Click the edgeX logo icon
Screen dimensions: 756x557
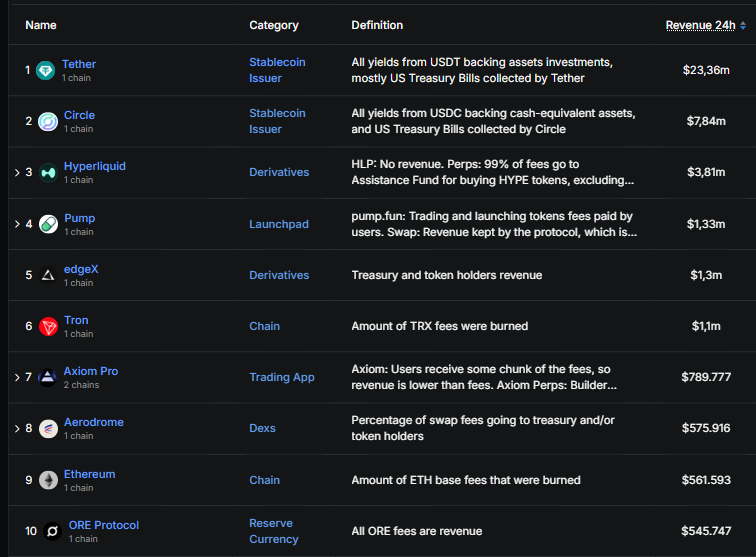(x=48, y=275)
